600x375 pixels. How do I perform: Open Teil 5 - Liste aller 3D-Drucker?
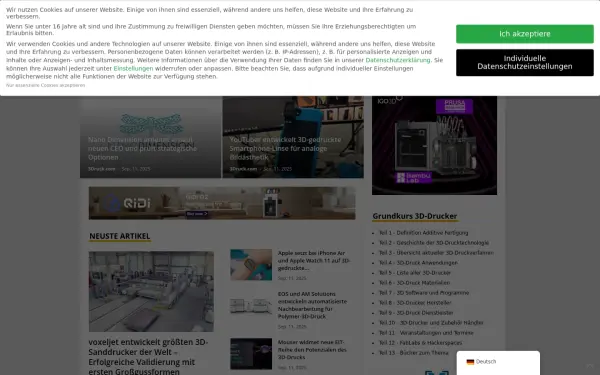415,272
